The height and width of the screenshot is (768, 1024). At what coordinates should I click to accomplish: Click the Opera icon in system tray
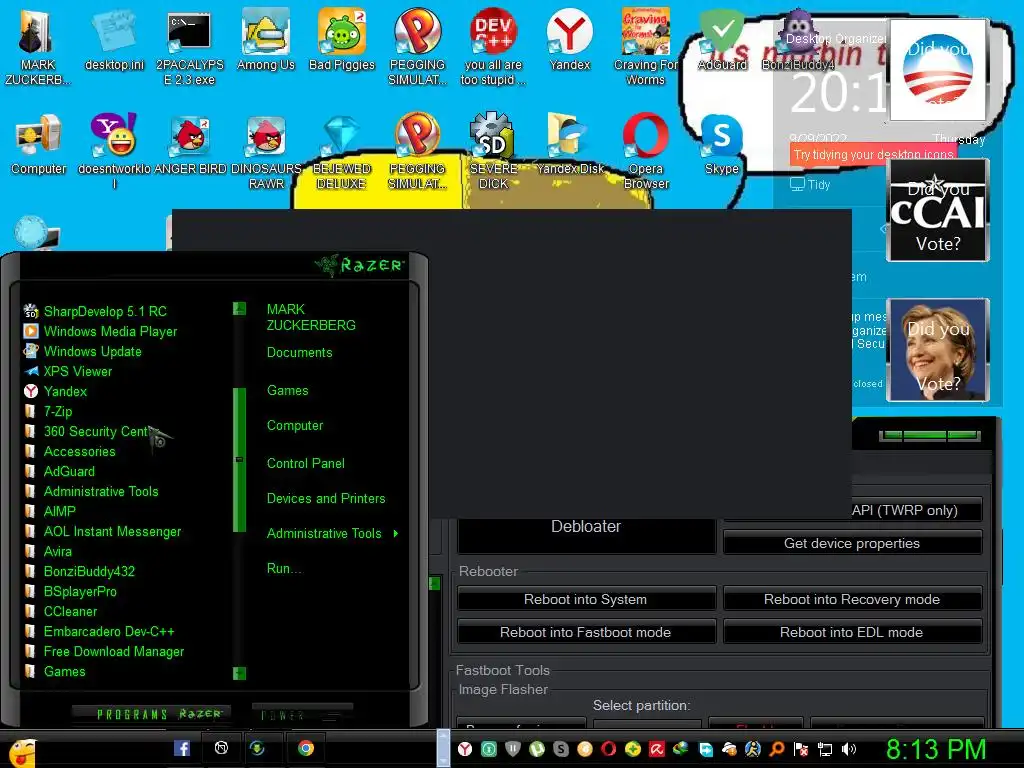point(609,749)
